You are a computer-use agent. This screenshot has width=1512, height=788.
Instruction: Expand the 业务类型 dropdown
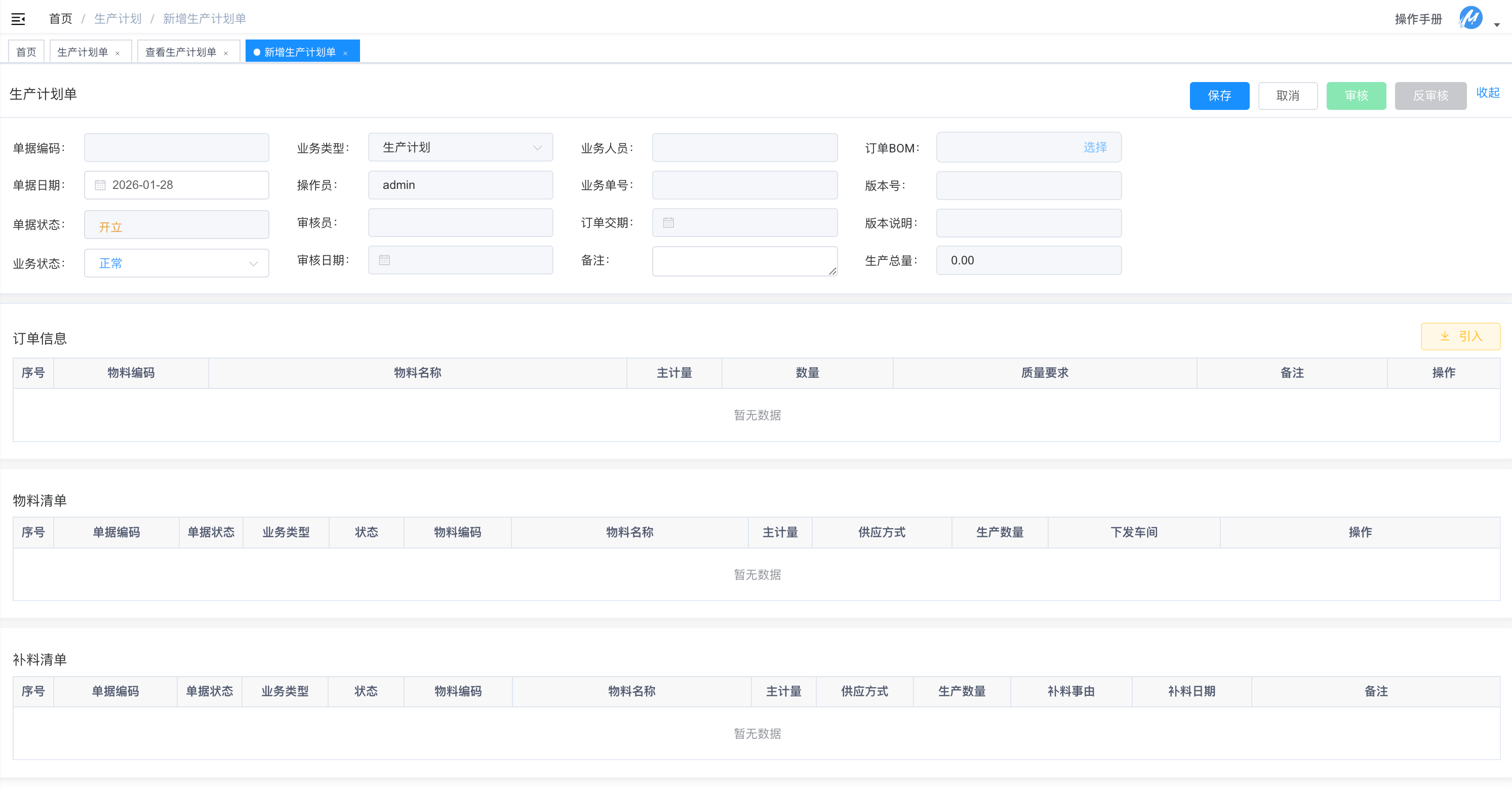460,147
